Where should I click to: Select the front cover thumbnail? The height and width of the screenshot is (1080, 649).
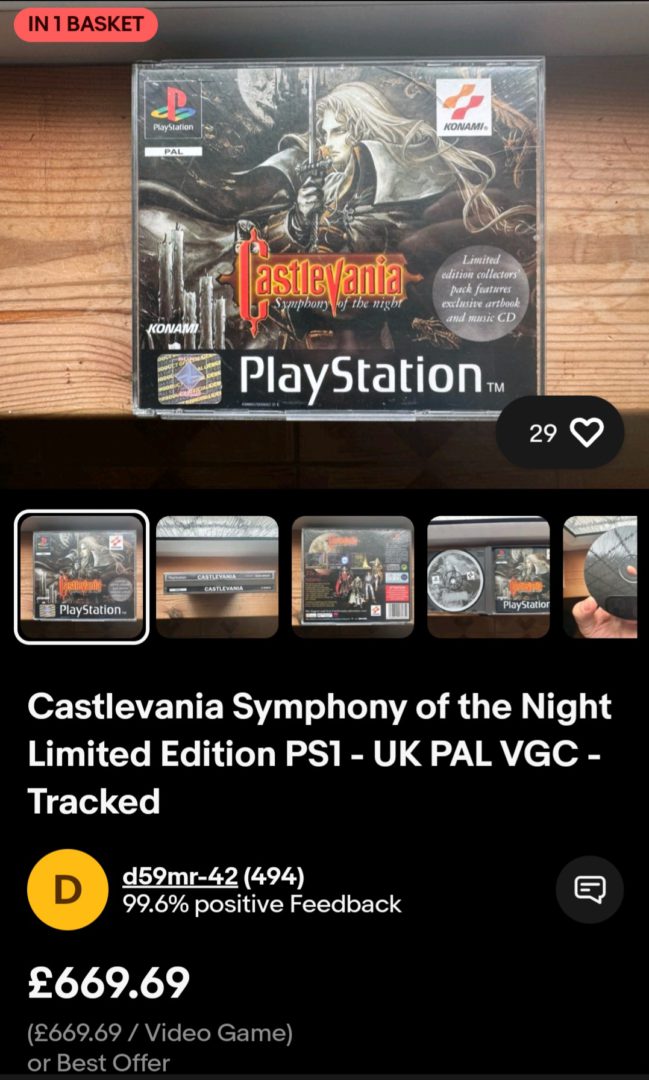coord(81,577)
